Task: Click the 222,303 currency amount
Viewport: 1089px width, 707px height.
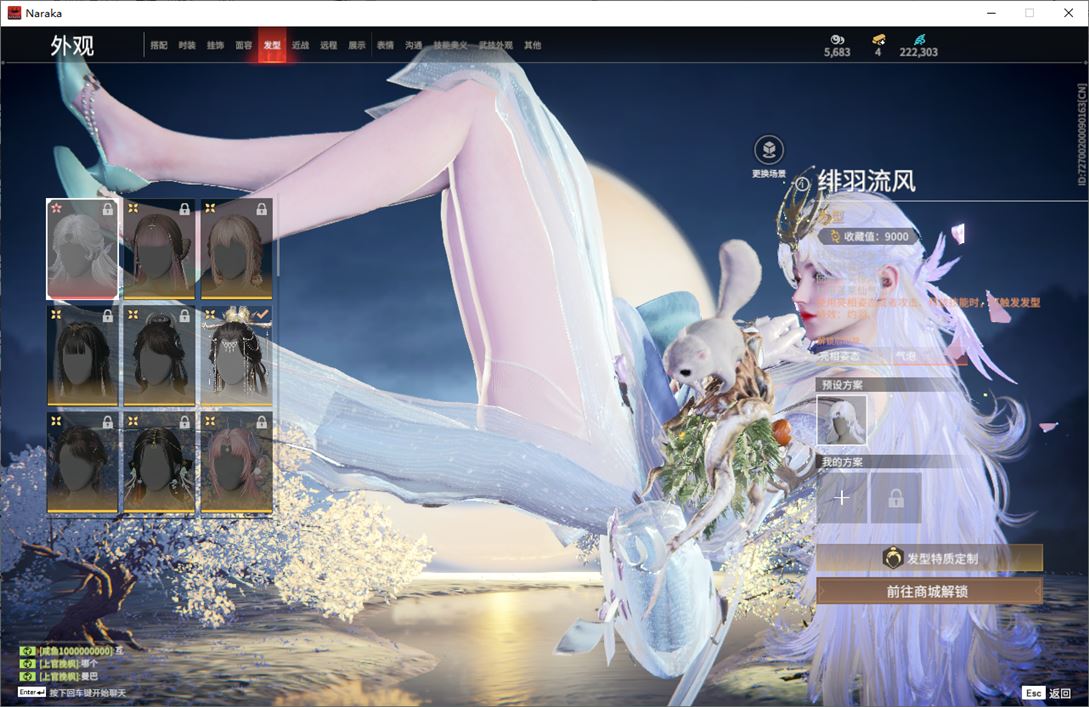Action: (919, 52)
